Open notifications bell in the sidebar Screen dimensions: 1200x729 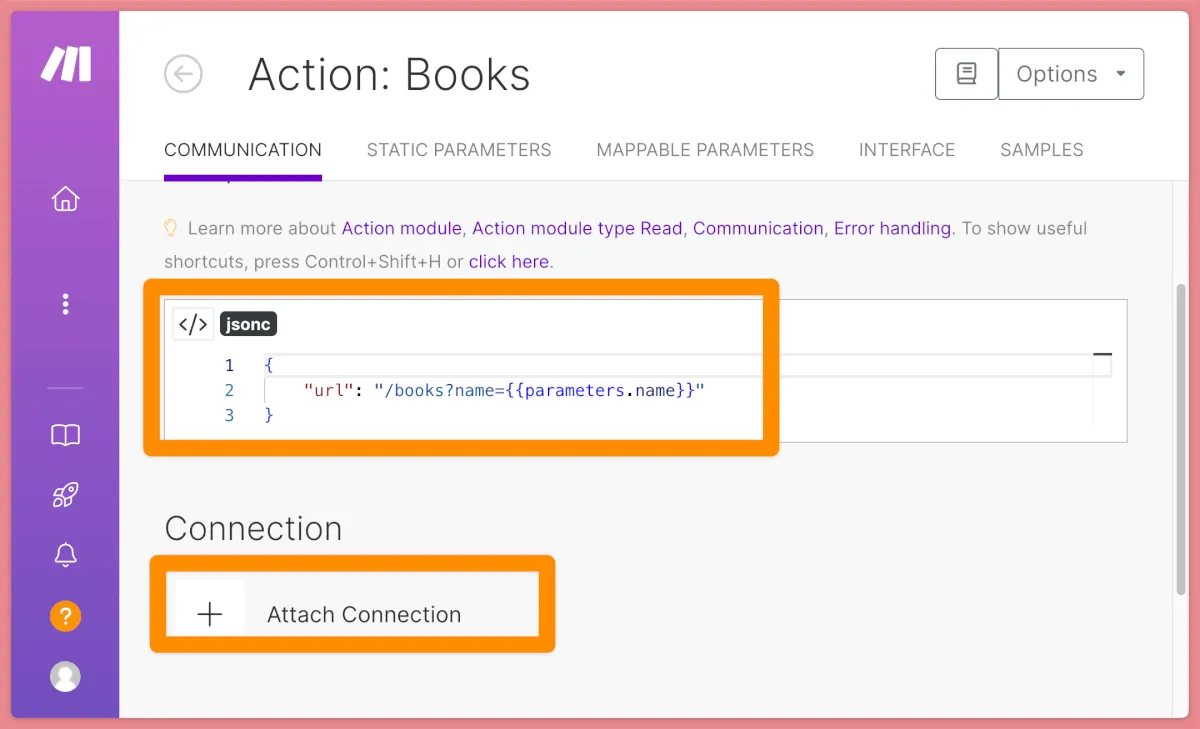65,555
